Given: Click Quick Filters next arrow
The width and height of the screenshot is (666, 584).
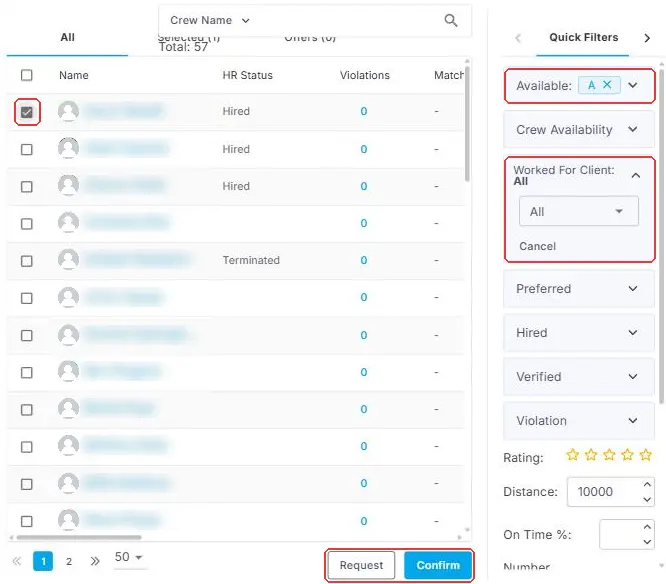Looking at the screenshot, I should coord(647,38).
